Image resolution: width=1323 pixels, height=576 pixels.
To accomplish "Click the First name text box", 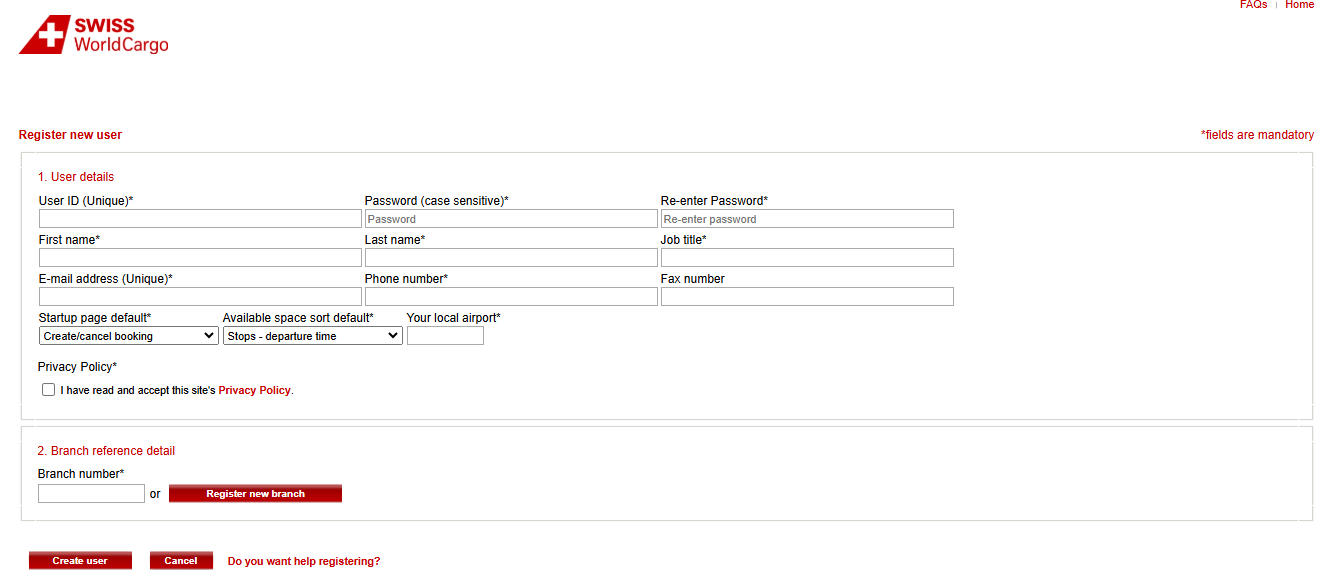I will 200,258.
